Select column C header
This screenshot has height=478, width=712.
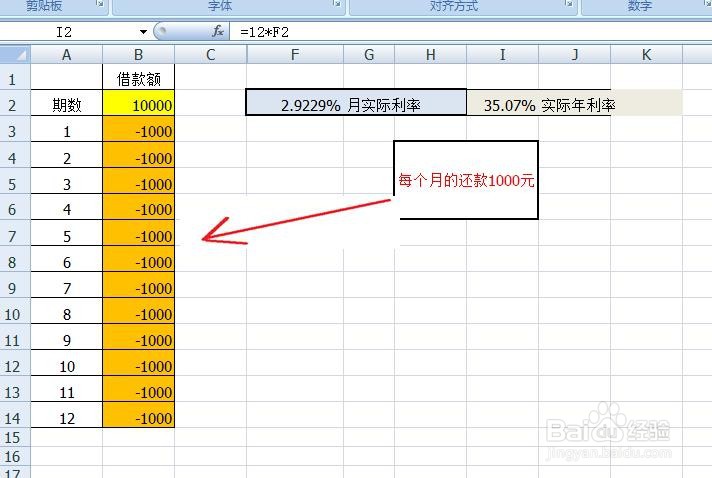point(211,55)
